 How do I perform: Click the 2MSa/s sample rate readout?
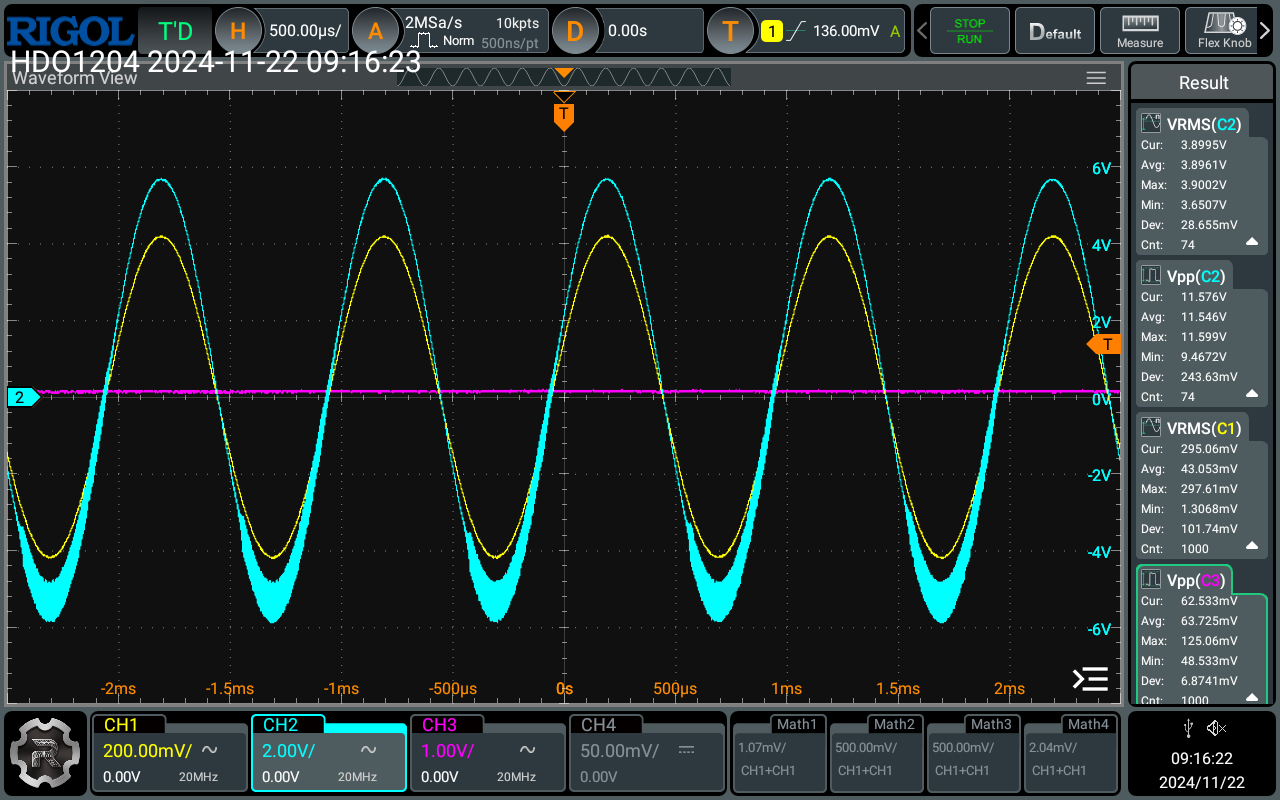pos(433,22)
